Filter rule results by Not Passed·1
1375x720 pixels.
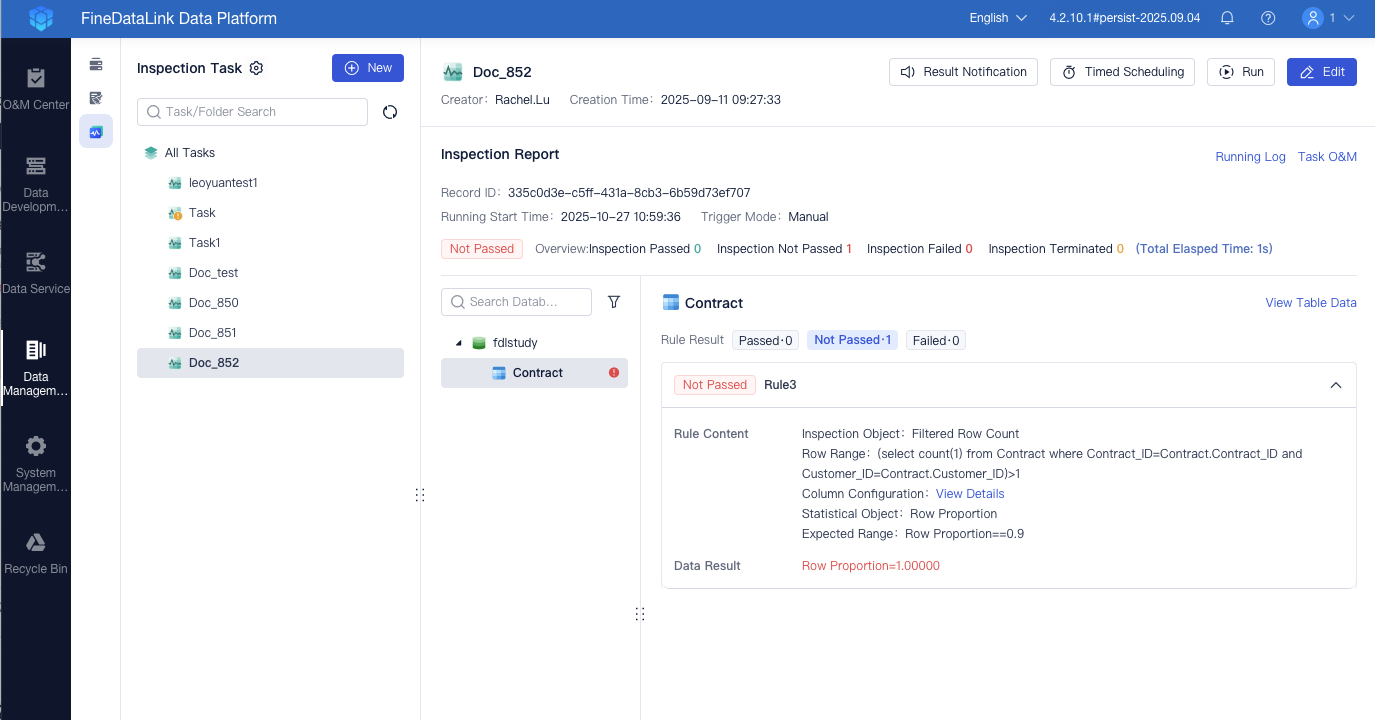pos(852,340)
